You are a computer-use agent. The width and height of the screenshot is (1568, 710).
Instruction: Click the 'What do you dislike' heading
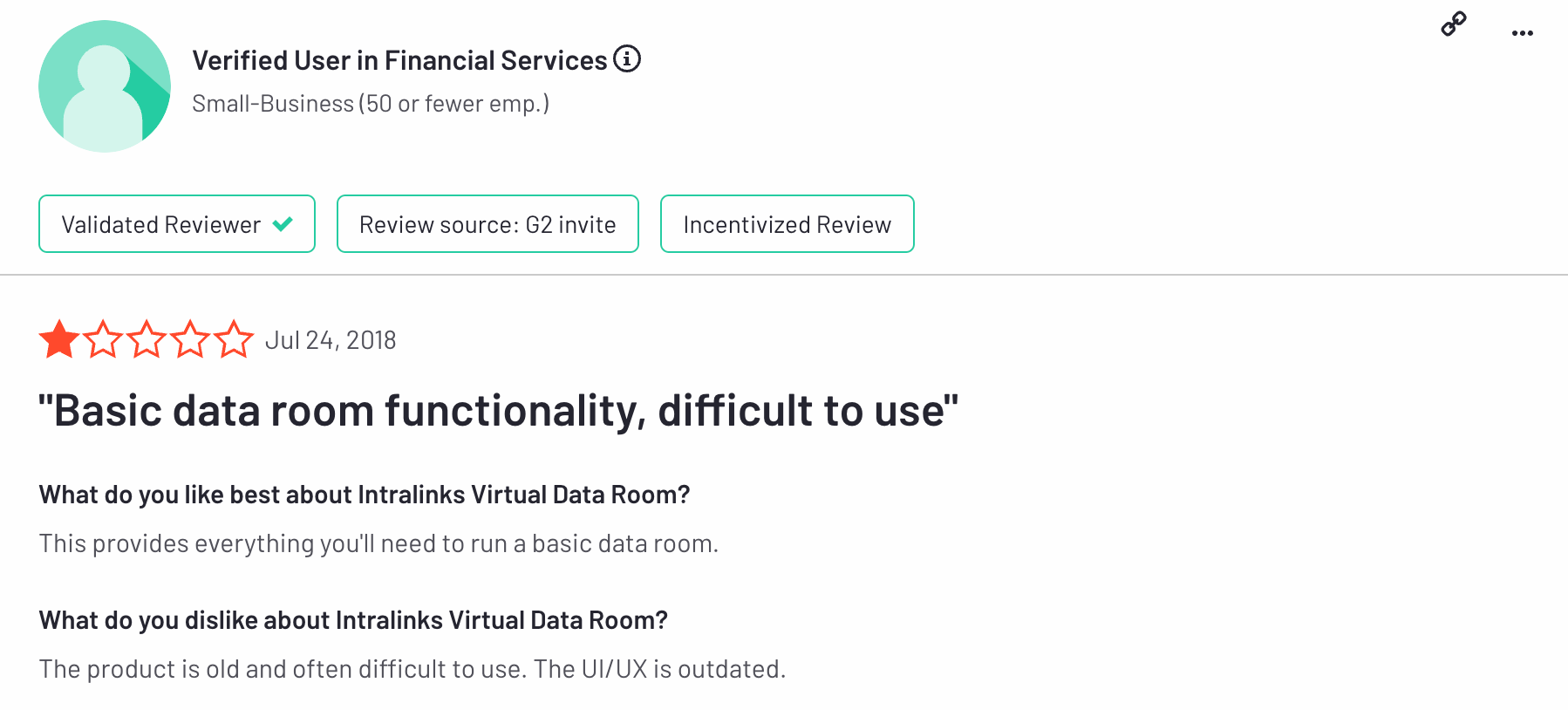353,620
